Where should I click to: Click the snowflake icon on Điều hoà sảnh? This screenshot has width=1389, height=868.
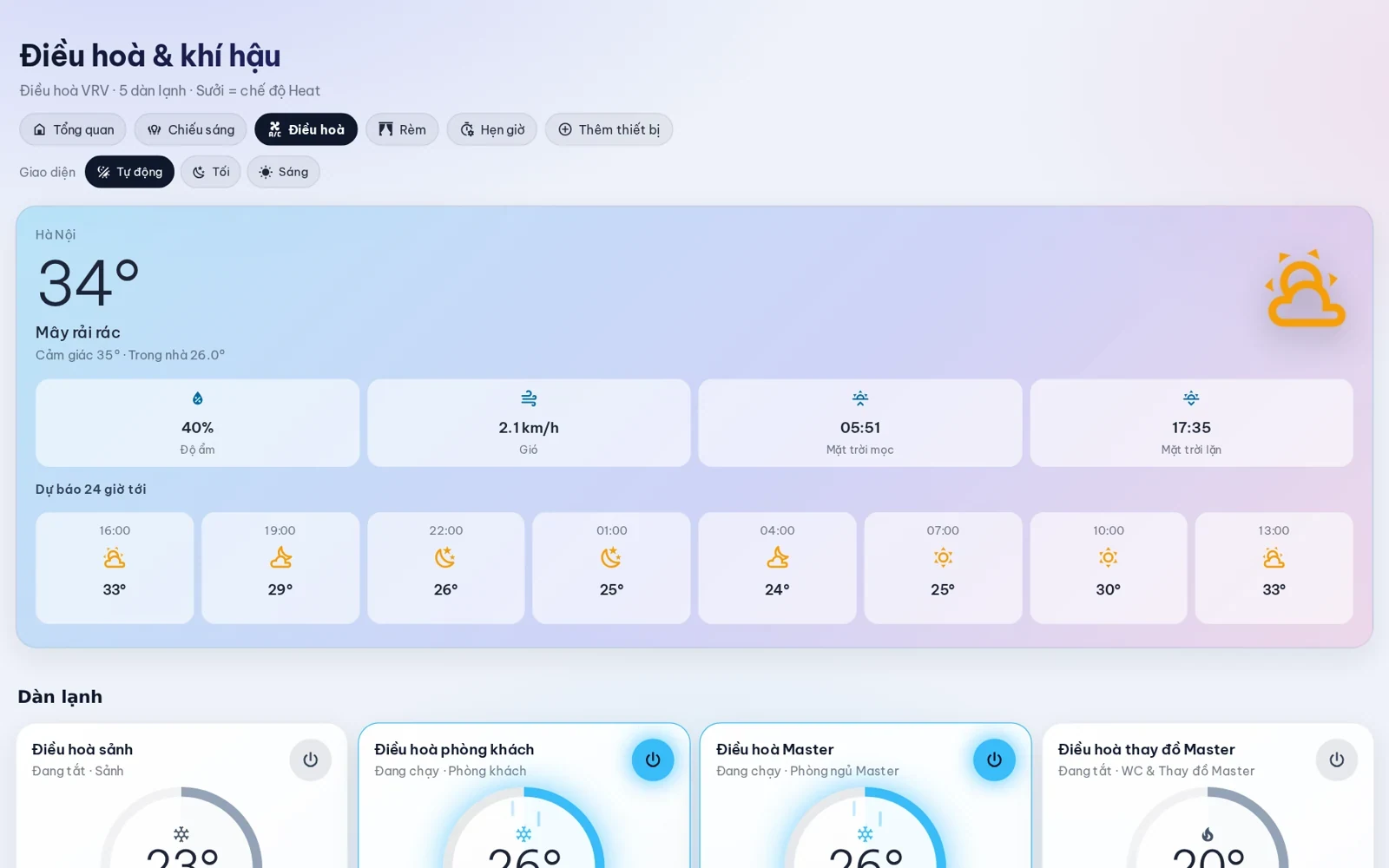pyautogui.click(x=181, y=834)
